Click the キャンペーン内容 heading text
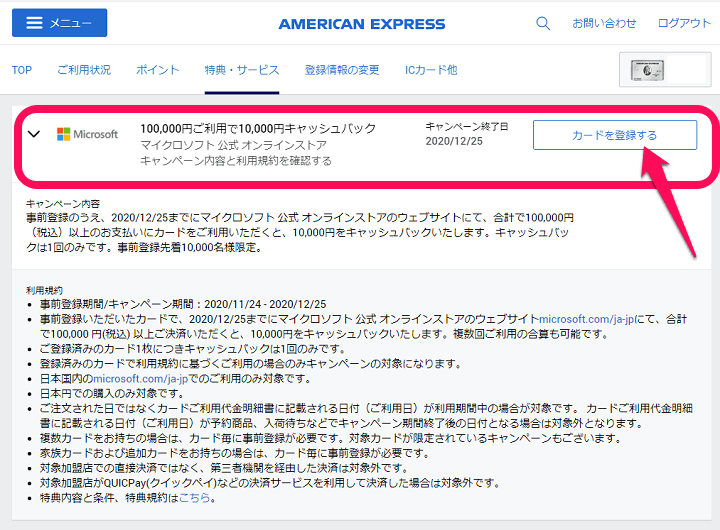The height and width of the screenshot is (530, 720). tap(63, 203)
